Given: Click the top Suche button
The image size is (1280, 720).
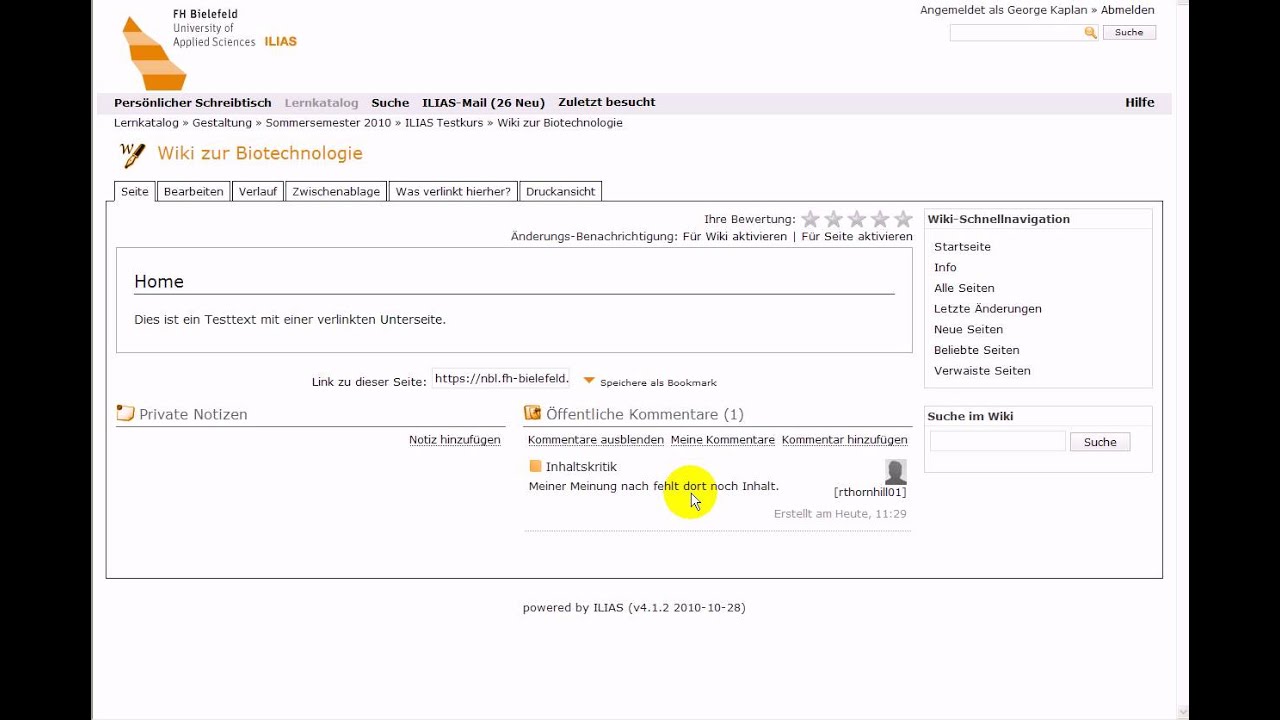Looking at the screenshot, I should point(1129,33).
